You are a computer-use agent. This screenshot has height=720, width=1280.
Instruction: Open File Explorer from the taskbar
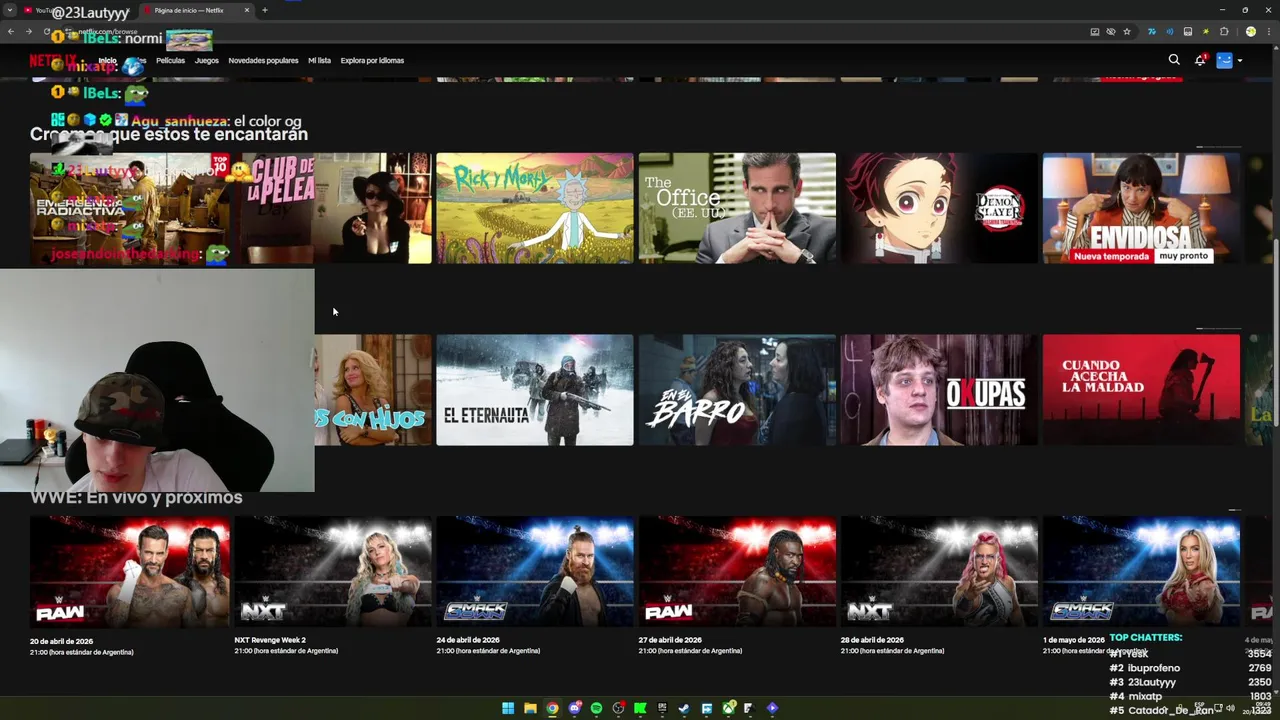(x=530, y=708)
